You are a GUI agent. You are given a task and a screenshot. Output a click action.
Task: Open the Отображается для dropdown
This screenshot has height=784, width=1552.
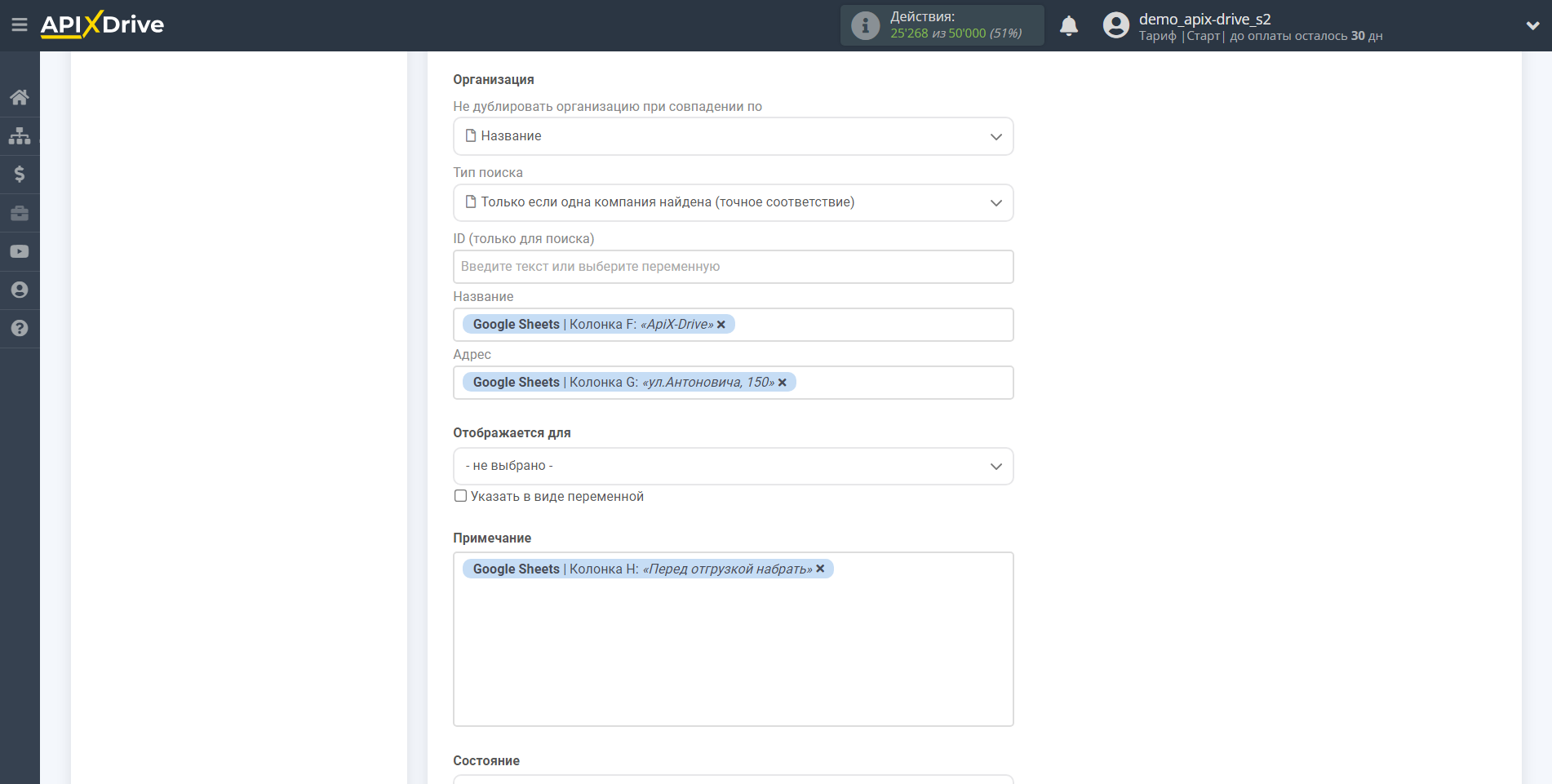(x=733, y=466)
